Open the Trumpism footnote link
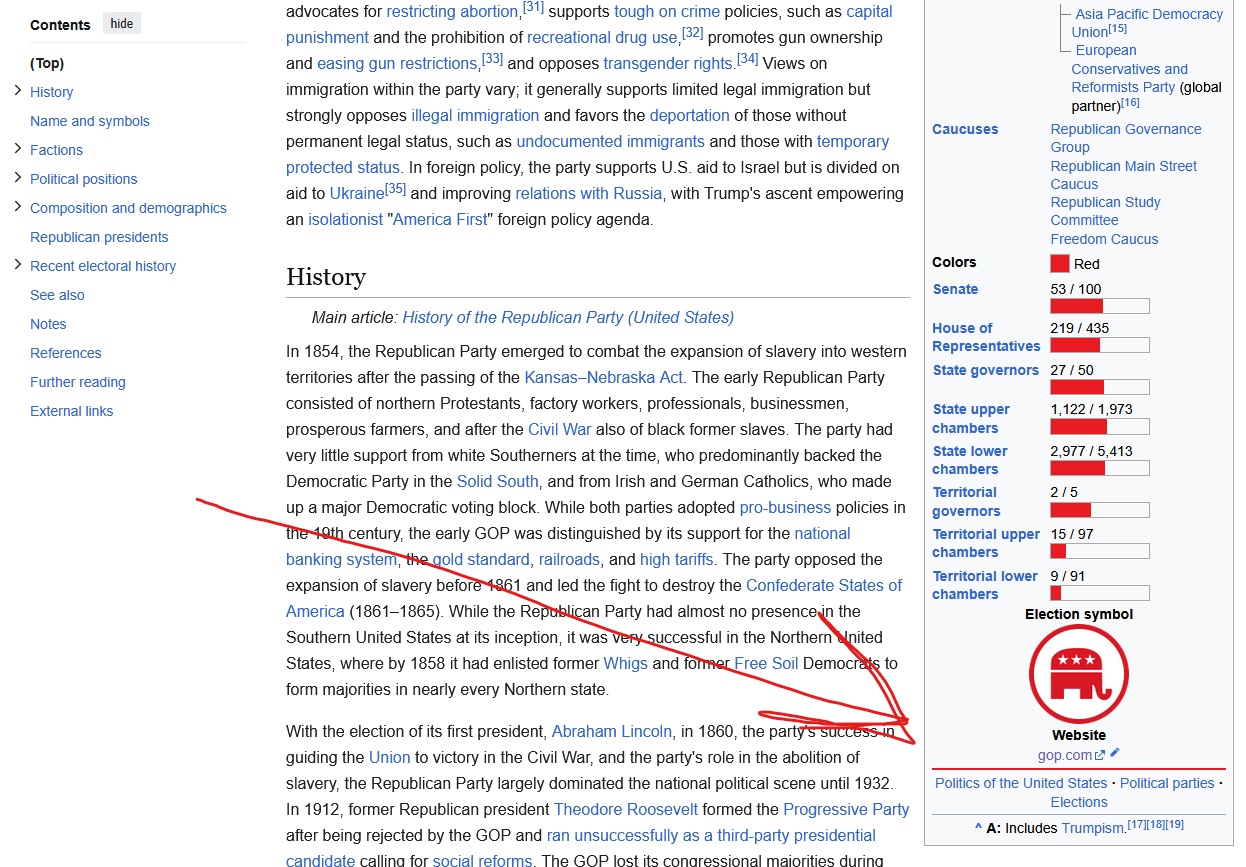 tap(1092, 828)
